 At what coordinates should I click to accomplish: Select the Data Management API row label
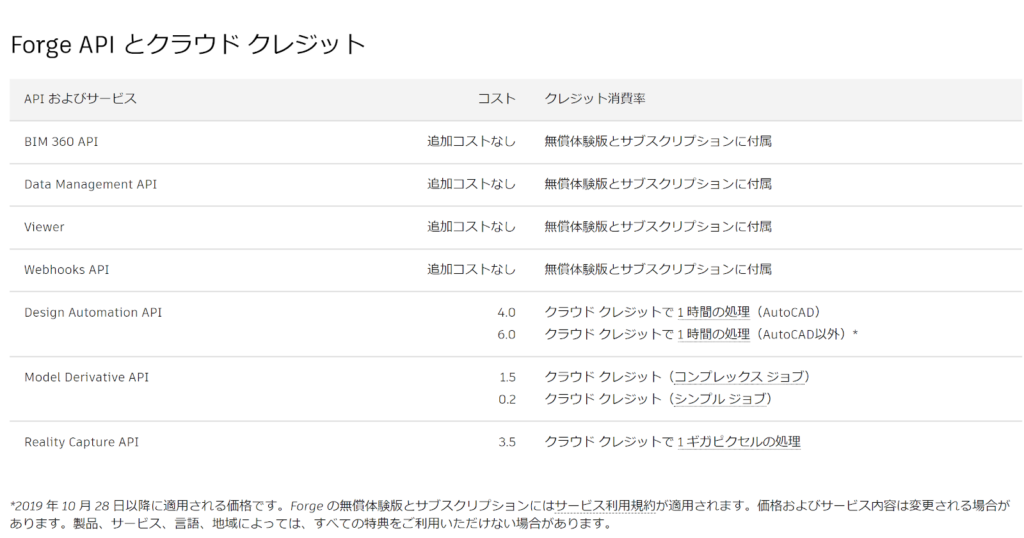pos(91,184)
